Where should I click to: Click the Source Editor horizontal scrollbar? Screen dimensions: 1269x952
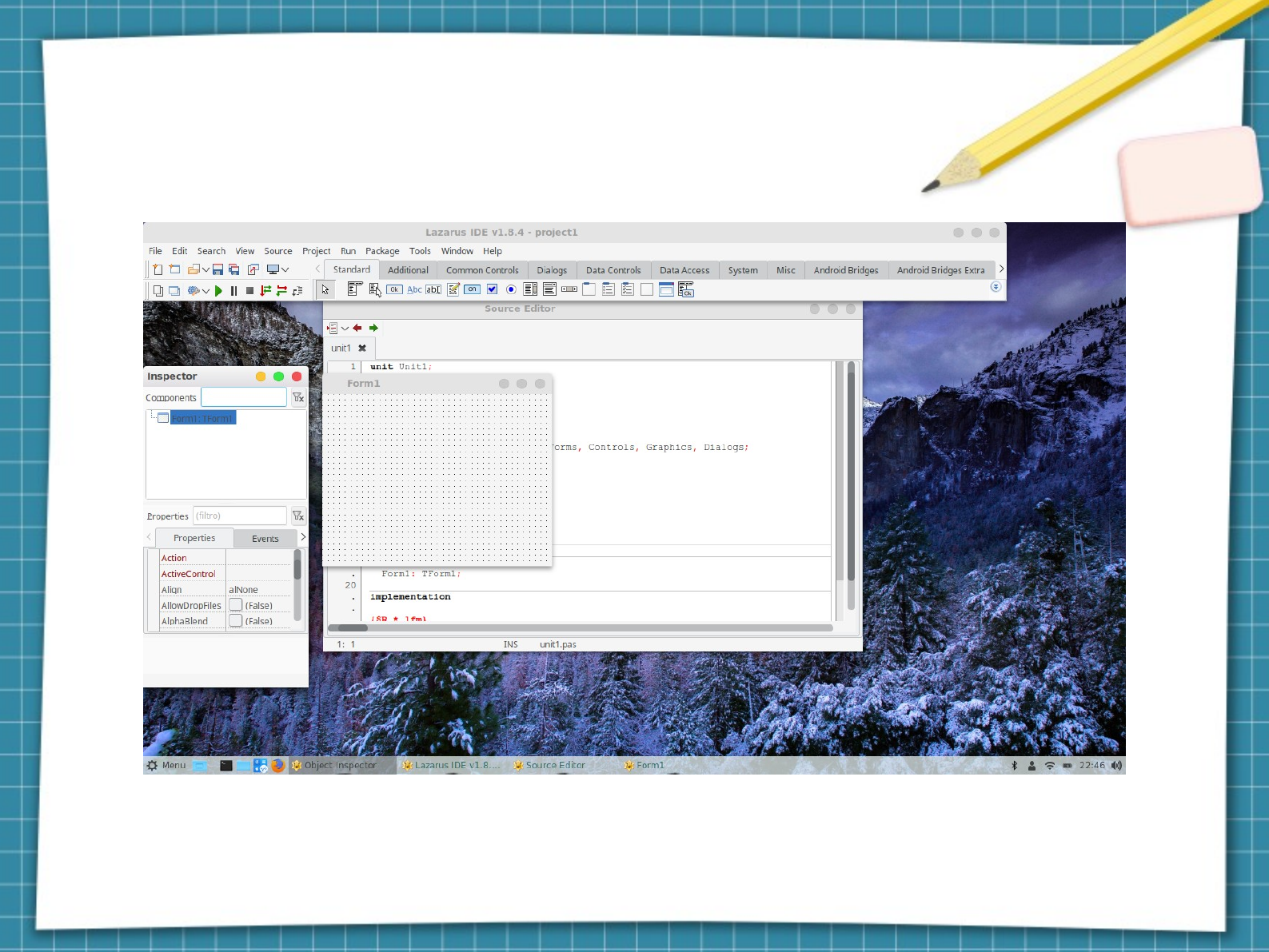coord(581,628)
